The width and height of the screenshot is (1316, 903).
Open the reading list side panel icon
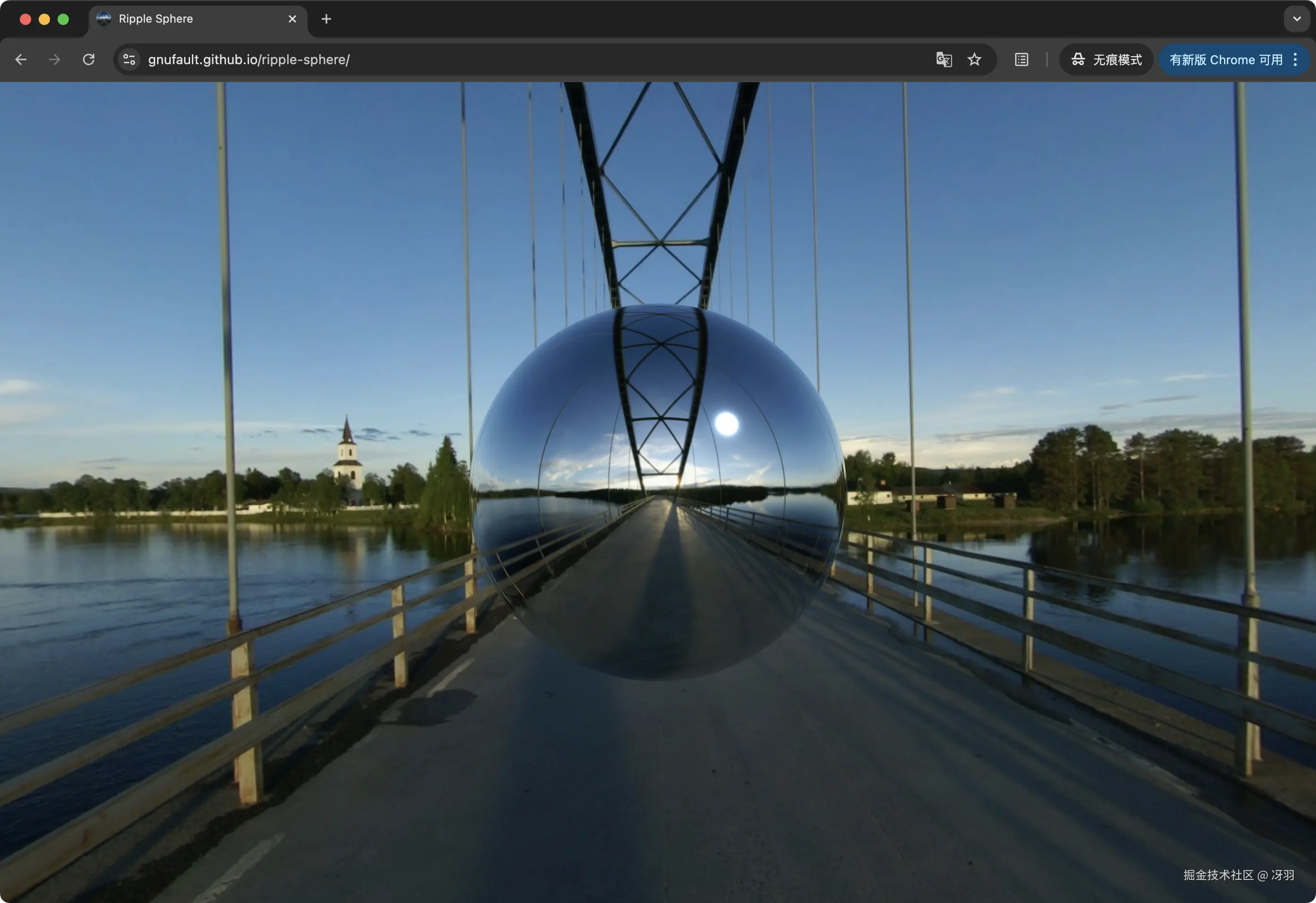pos(1021,59)
